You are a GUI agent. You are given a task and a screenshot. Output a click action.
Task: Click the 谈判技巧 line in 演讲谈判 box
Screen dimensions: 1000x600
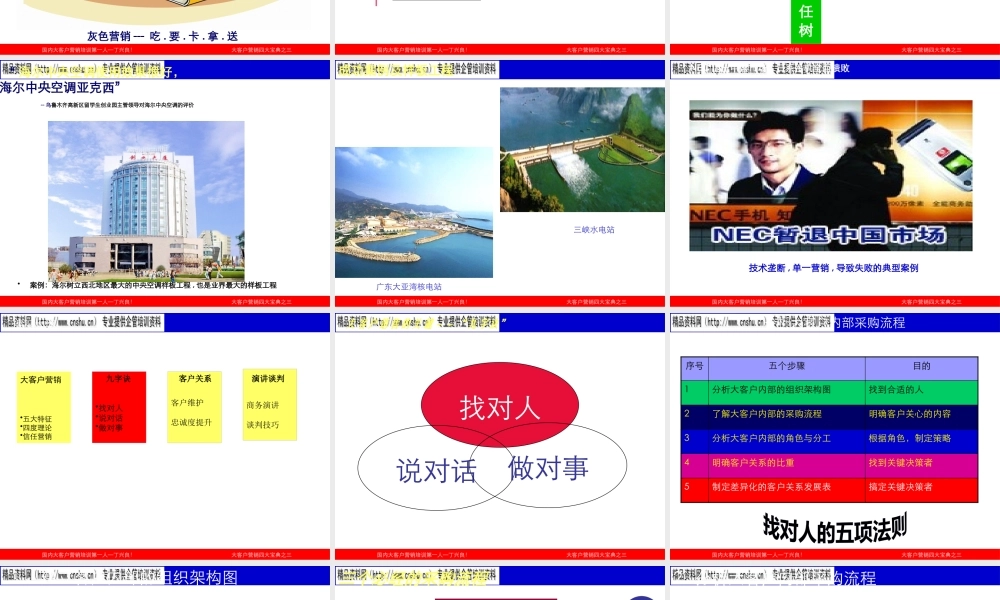pos(263,425)
